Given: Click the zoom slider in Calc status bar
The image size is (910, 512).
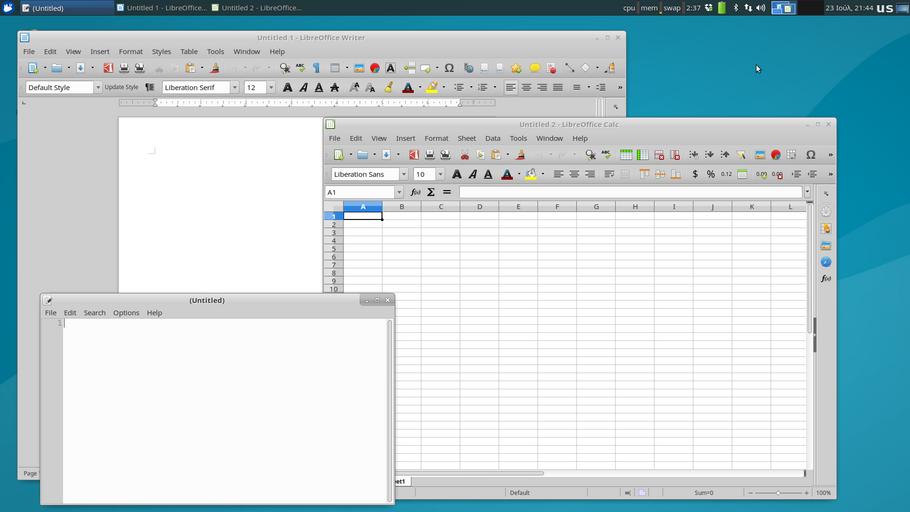Looking at the screenshot, I should point(778,493).
